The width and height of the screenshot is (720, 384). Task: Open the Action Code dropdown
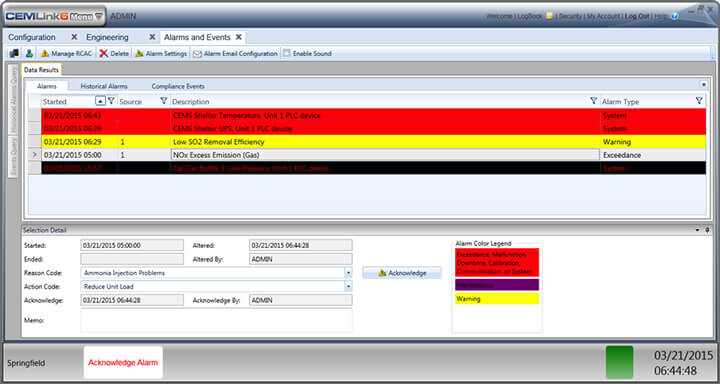[x=349, y=286]
